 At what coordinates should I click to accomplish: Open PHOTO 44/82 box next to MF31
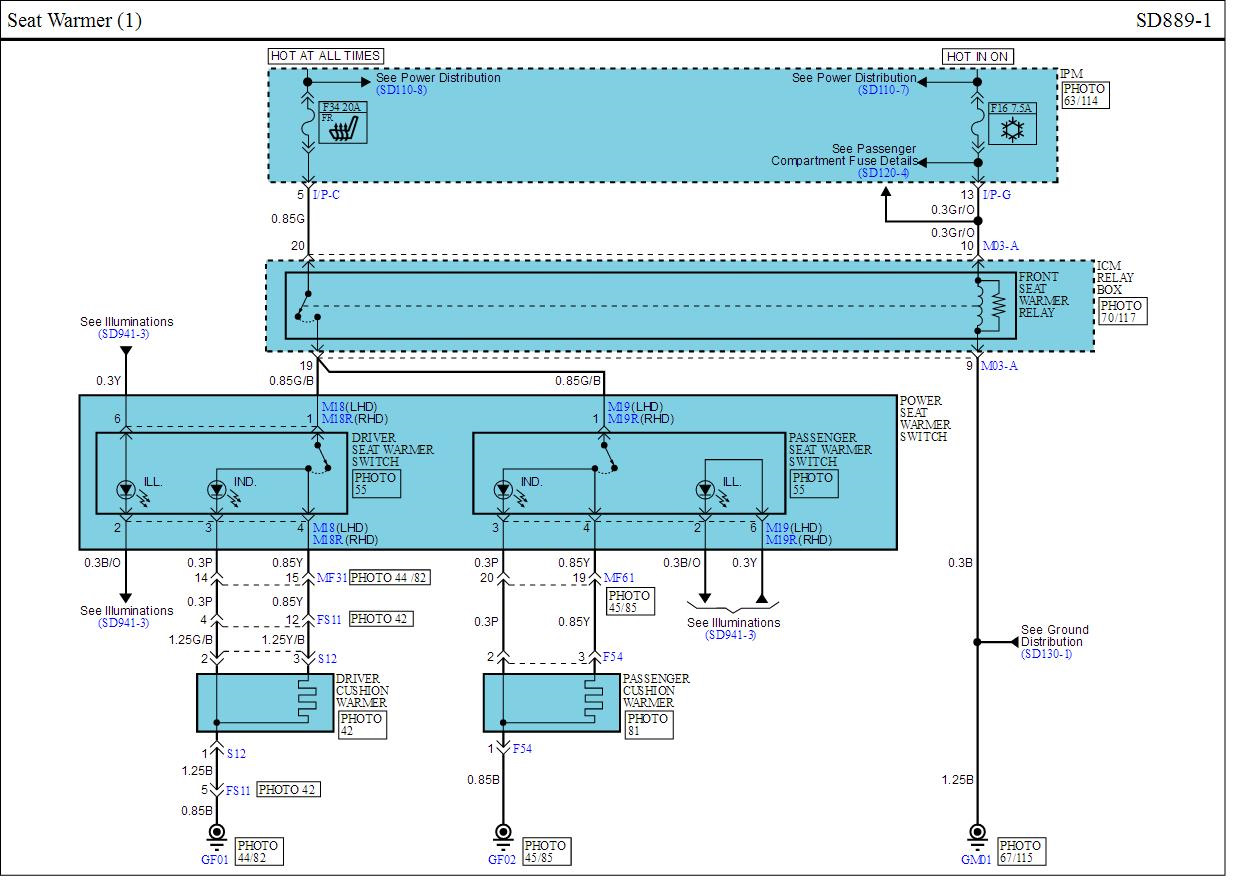point(389,578)
